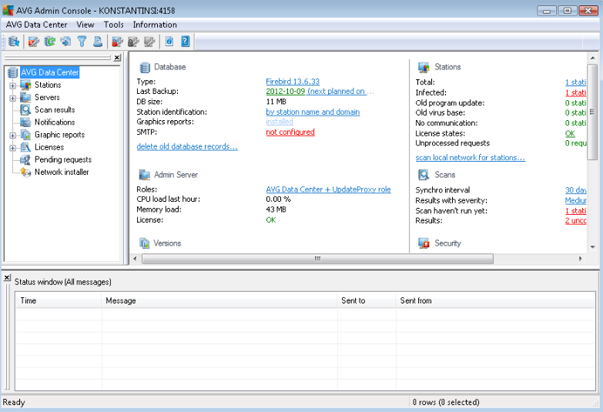This screenshot has width=603, height=412.
Task: Click the not configured SMTP link
Action: point(290,132)
